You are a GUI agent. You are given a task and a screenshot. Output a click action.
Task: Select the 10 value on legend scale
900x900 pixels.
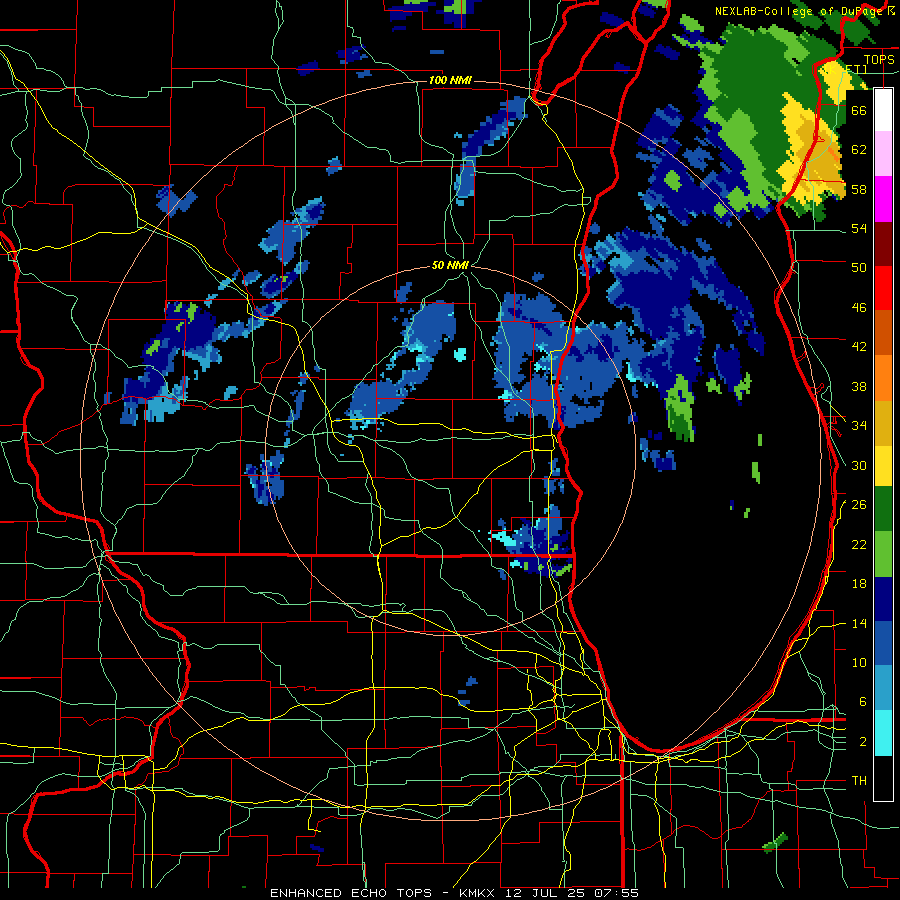[859, 662]
